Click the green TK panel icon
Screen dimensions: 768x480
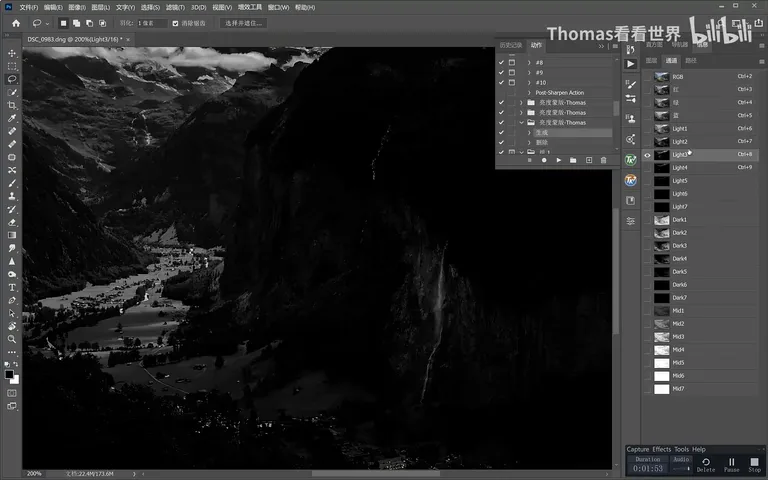tap(630, 160)
